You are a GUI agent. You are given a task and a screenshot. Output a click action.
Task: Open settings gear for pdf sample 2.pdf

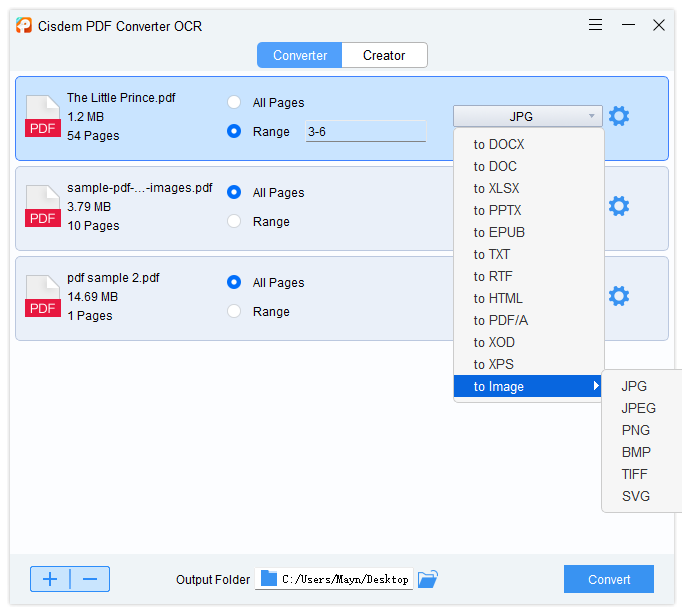(x=619, y=296)
